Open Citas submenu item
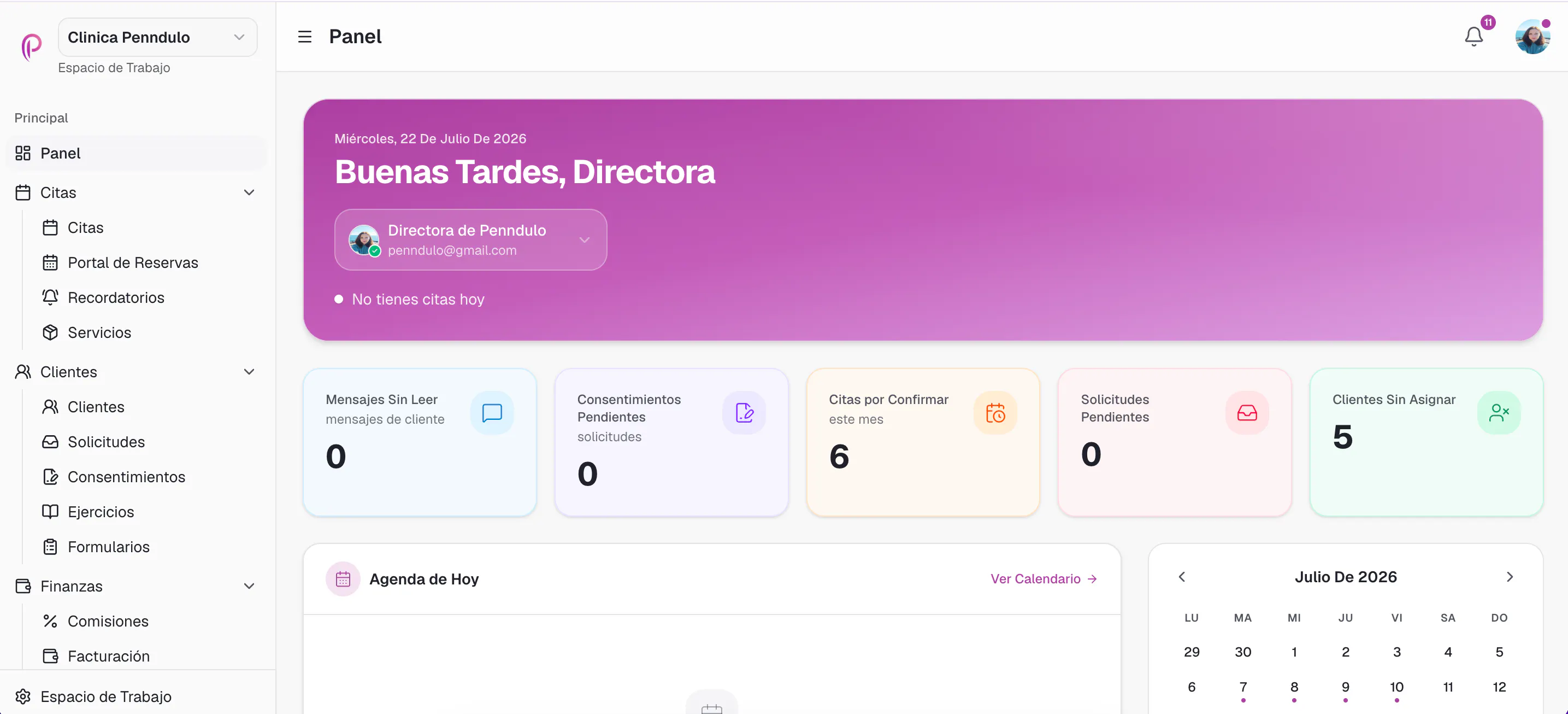 tap(150, 228)
